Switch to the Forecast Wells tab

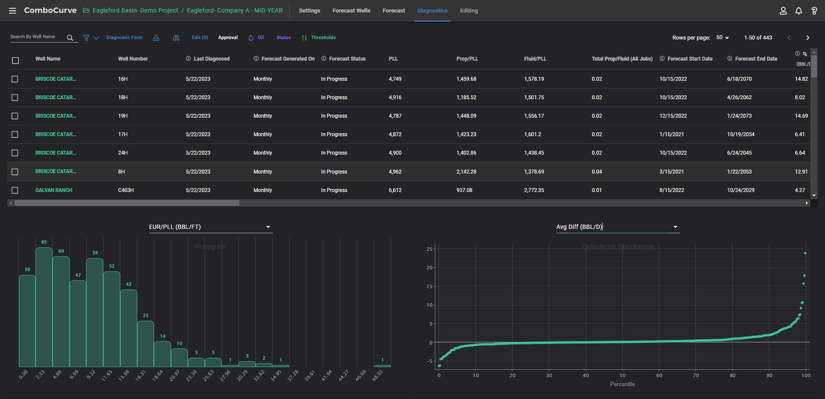click(351, 11)
